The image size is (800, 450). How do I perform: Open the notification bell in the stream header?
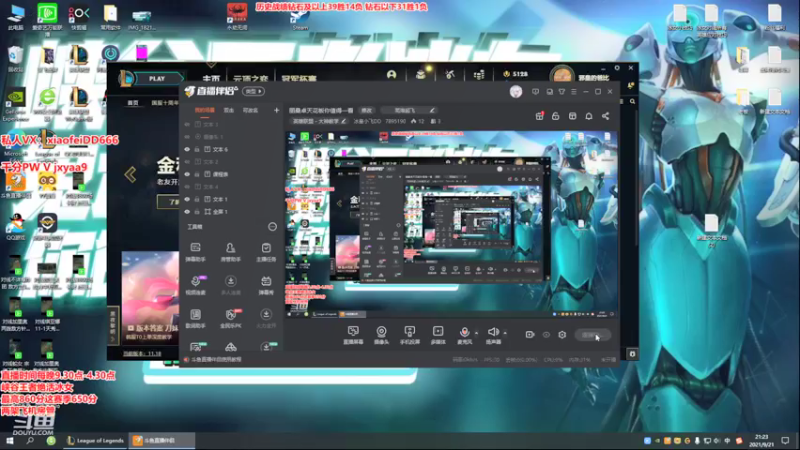click(589, 116)
